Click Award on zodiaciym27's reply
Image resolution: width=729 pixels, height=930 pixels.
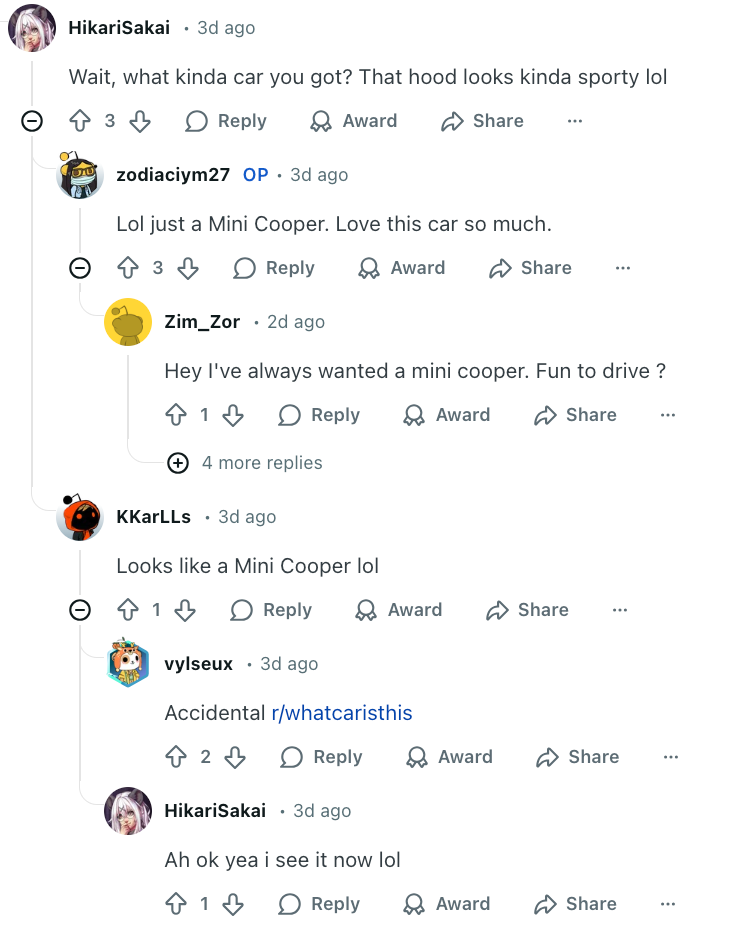[x=401, y=268]
